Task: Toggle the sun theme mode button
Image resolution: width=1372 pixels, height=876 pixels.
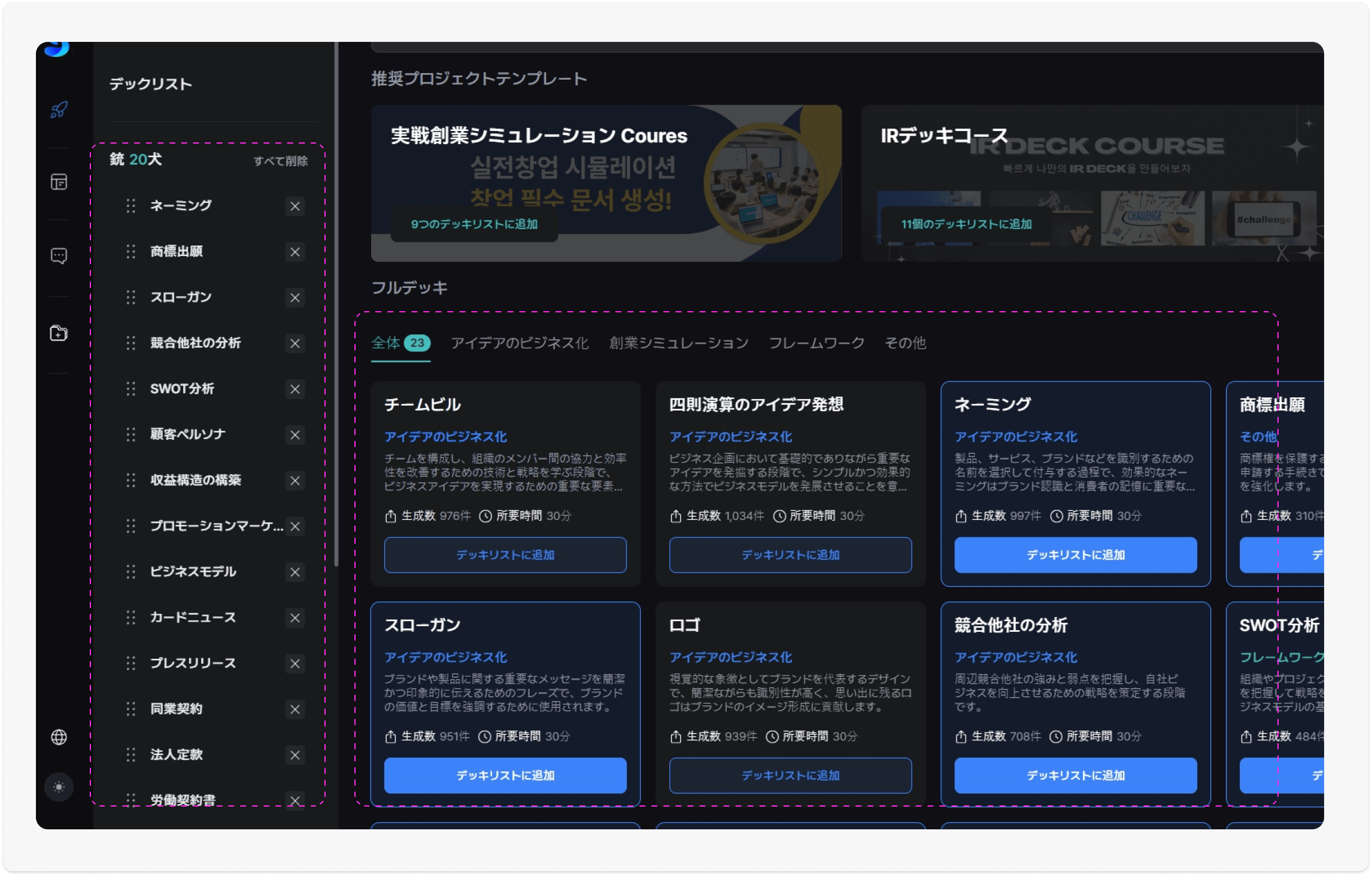Action: point(59,787)
